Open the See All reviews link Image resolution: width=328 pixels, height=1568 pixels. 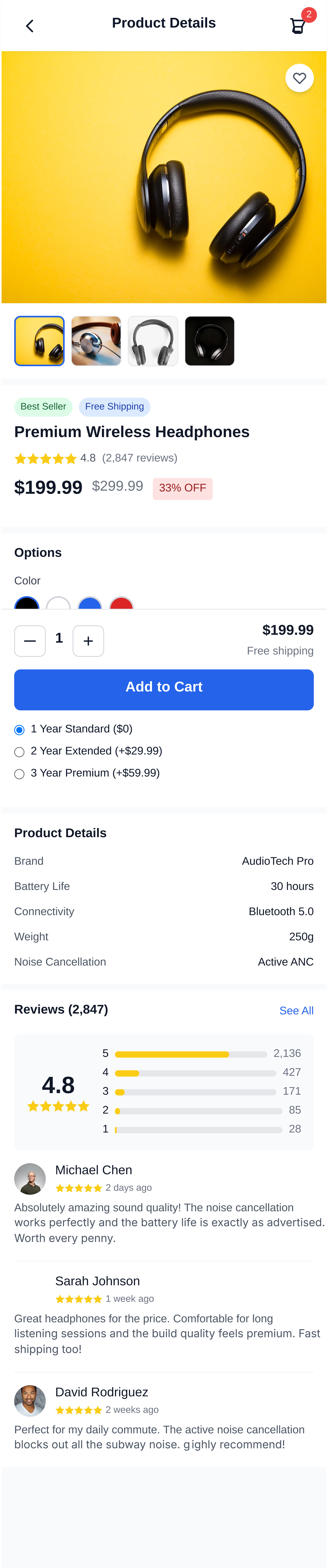click(296, 1010)
